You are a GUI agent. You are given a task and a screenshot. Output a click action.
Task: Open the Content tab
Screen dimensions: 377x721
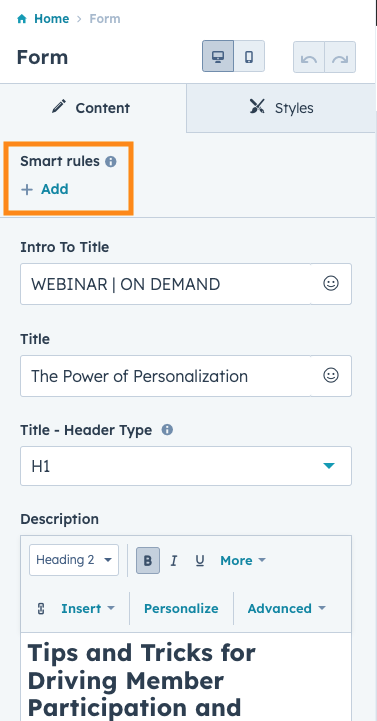point(93,108)
